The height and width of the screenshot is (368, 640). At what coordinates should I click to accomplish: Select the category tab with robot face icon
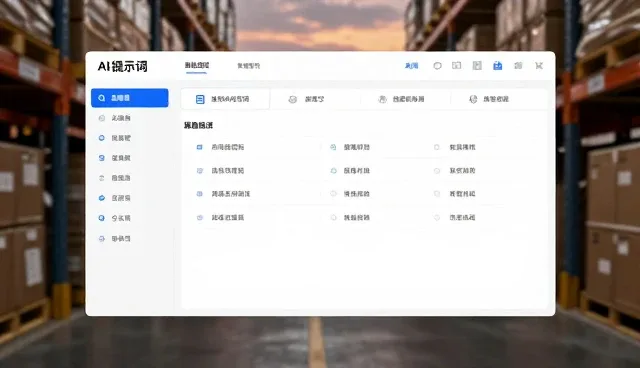tap(315, 99)
